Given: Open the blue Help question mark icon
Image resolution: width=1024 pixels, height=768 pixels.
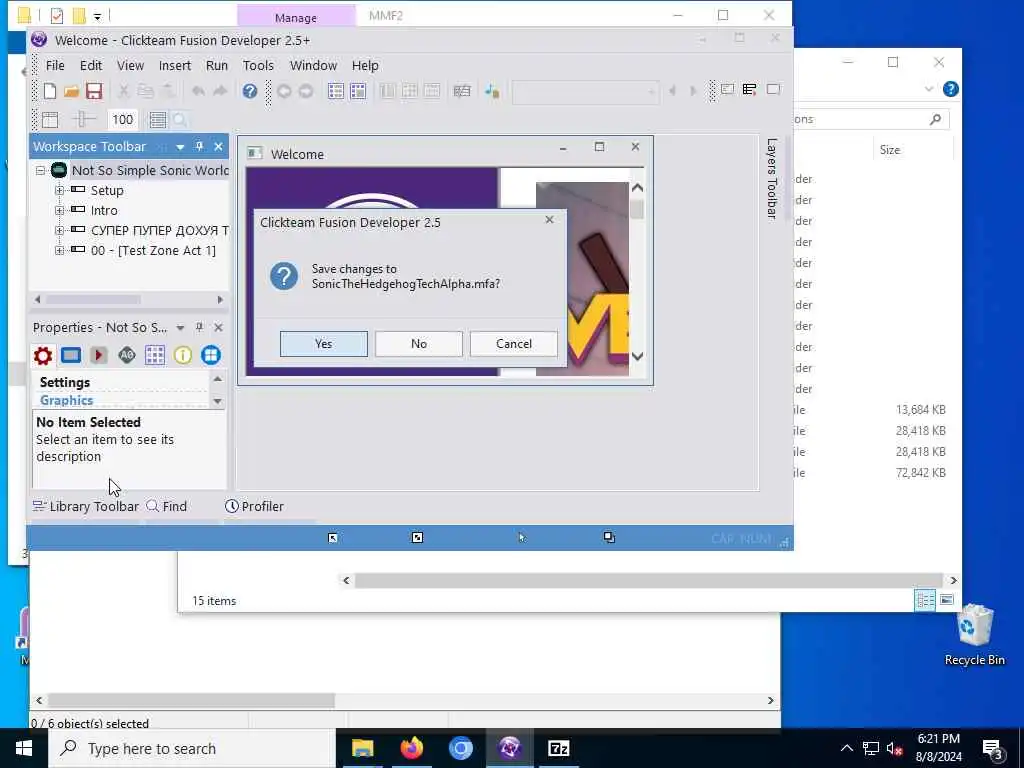Looking at the screenshot, I should pyautogui.click(x=249, y=91).
